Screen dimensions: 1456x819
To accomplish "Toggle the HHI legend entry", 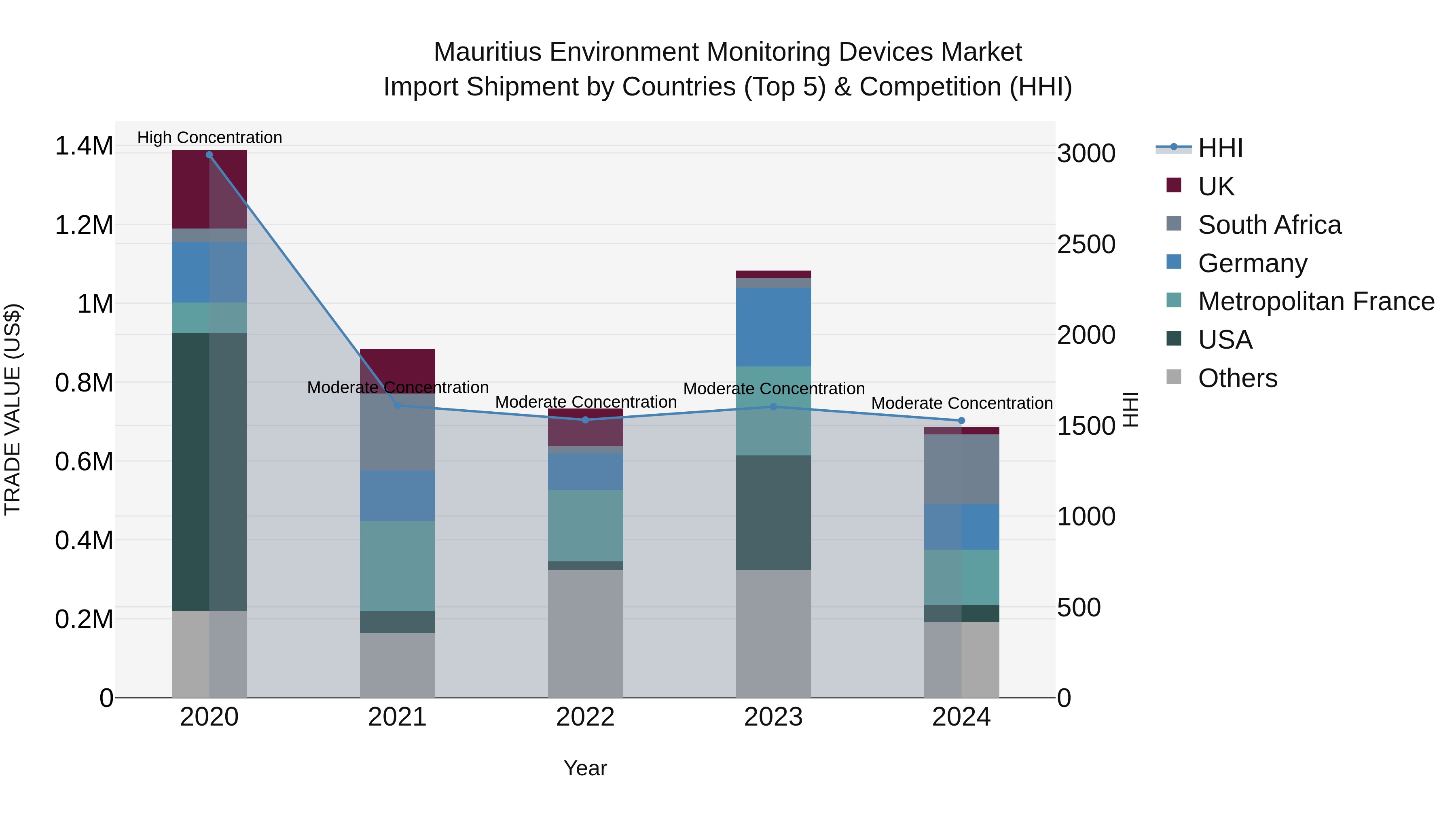I will pos(1200,148).
